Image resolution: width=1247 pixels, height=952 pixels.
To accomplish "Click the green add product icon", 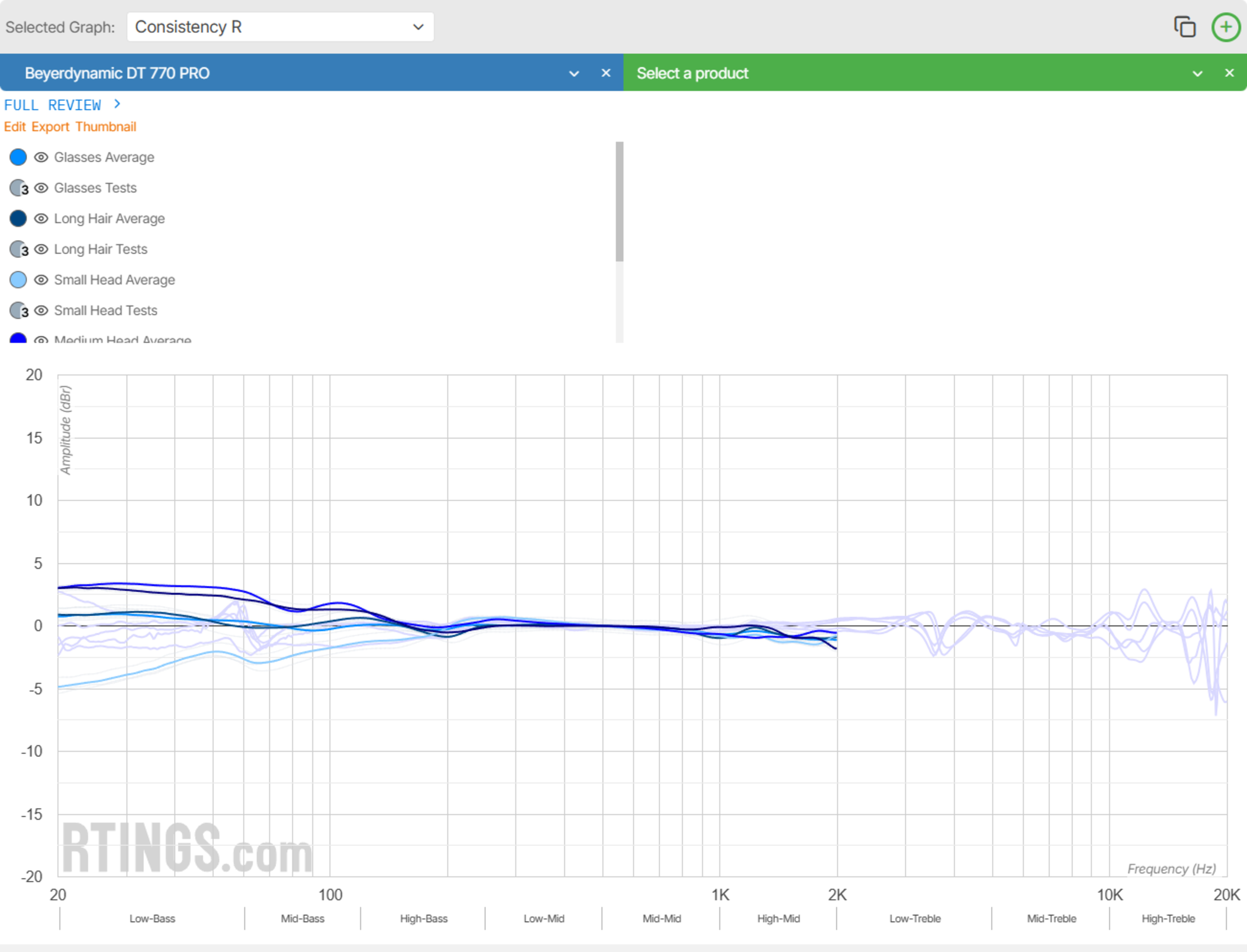I will click(1226, 27).
